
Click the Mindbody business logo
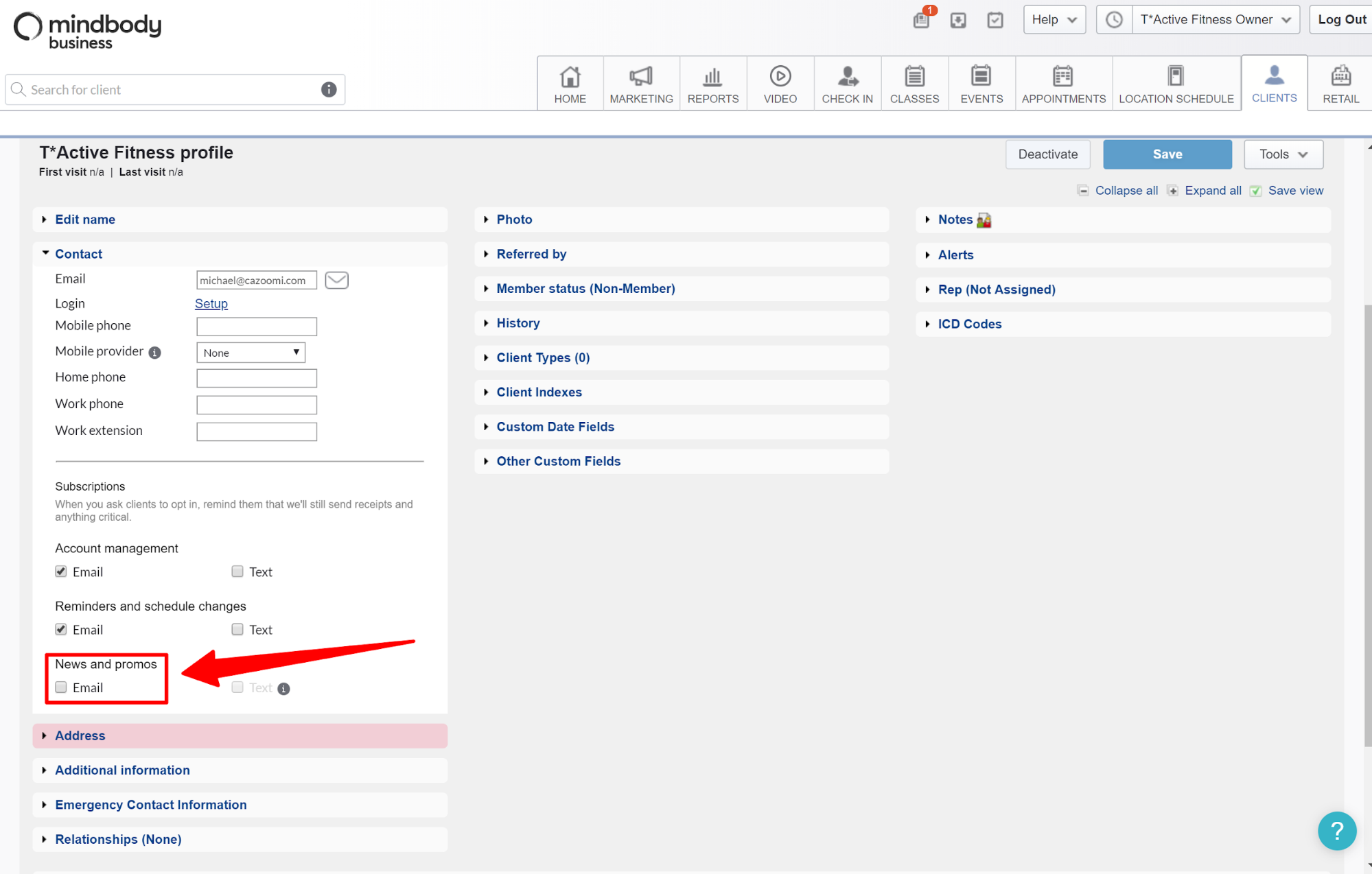point(88,30)
